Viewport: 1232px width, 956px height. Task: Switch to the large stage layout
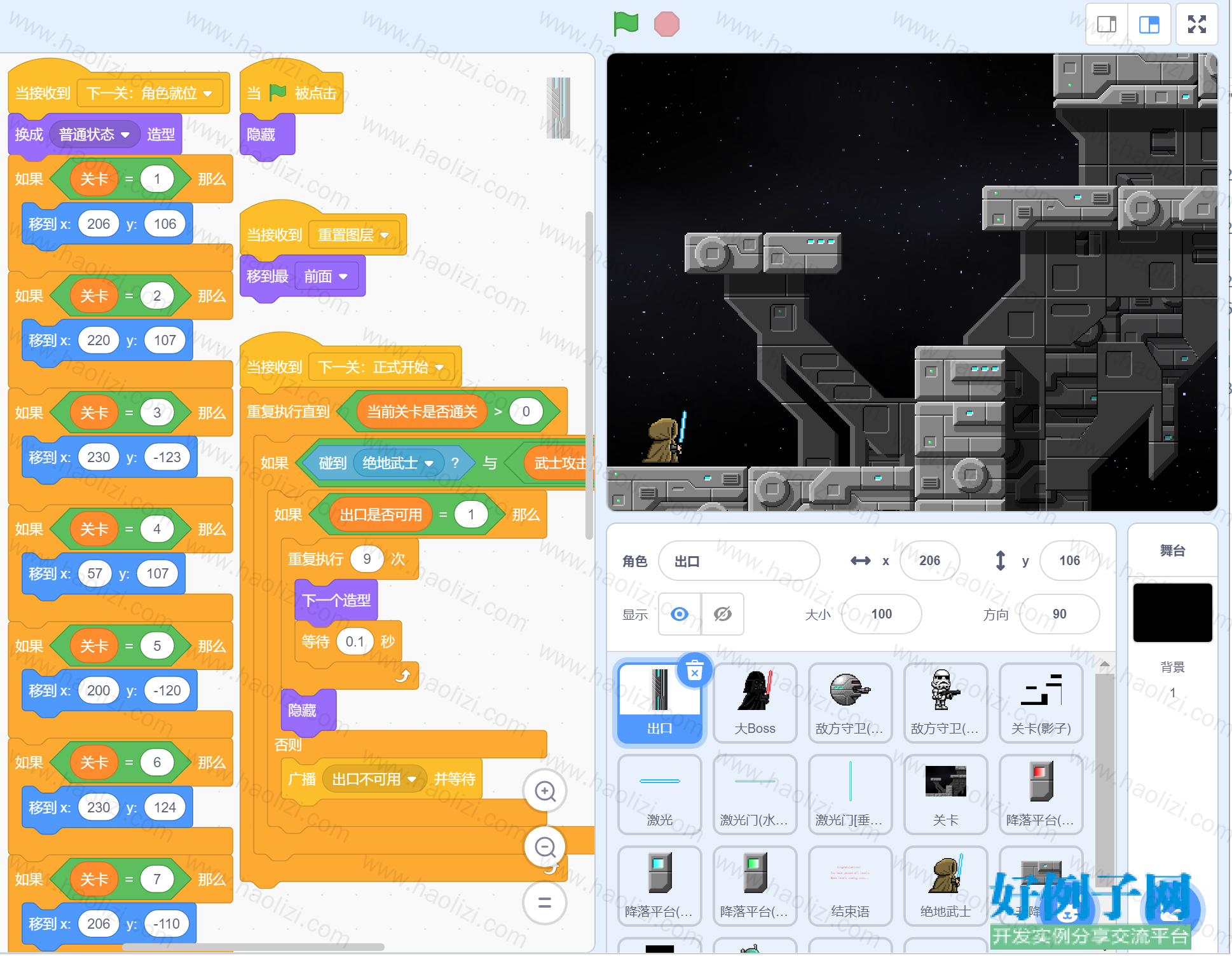(1149, 24)
